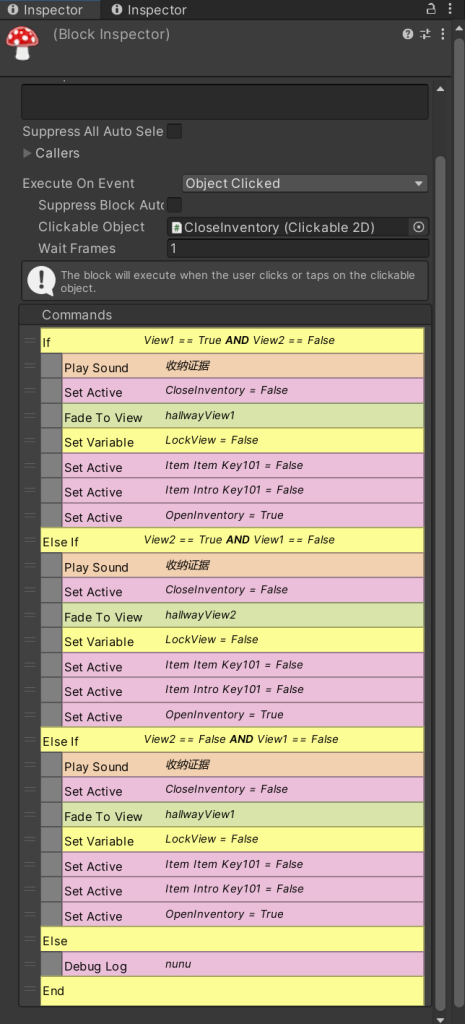465x1024 pixels.
Task: Click the object picker next to CloseInventory
Action: (x=419, y=227)
